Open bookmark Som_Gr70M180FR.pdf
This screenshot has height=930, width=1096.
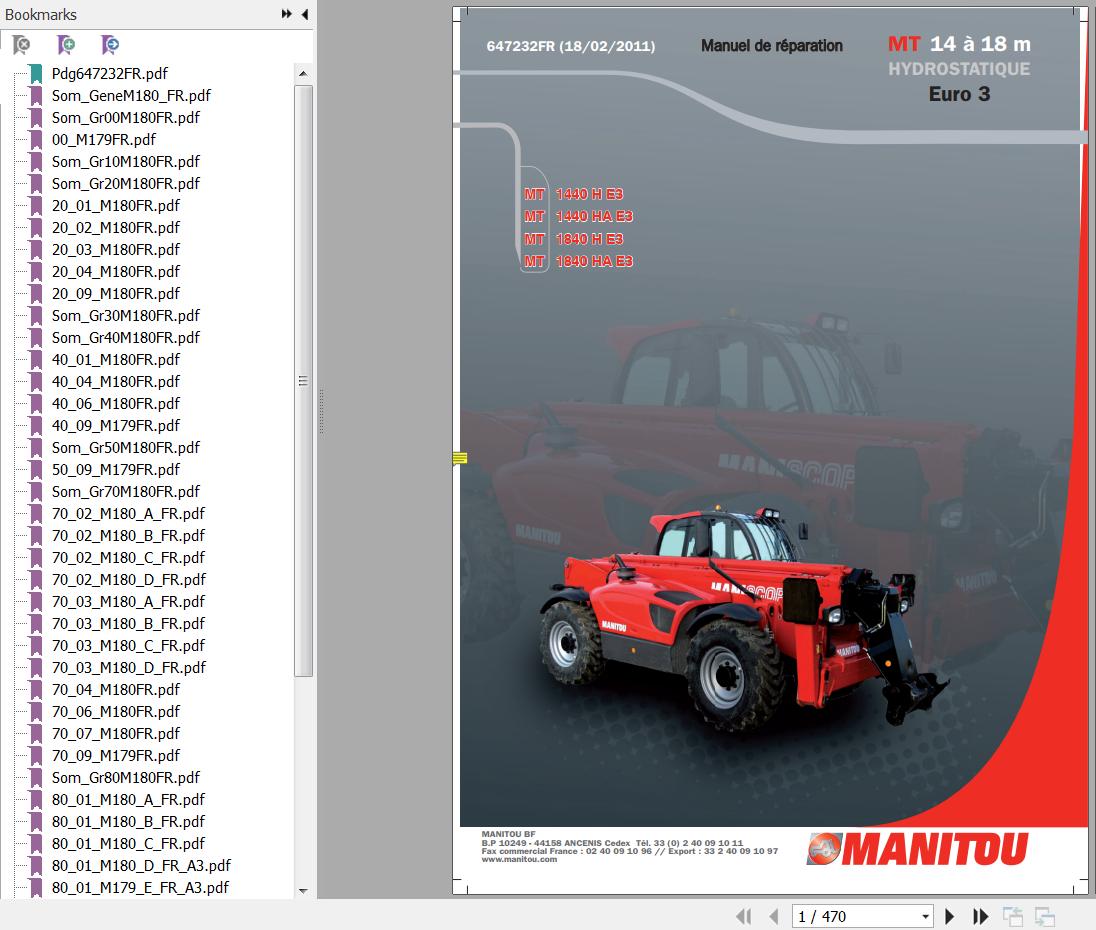coord(126,492)
